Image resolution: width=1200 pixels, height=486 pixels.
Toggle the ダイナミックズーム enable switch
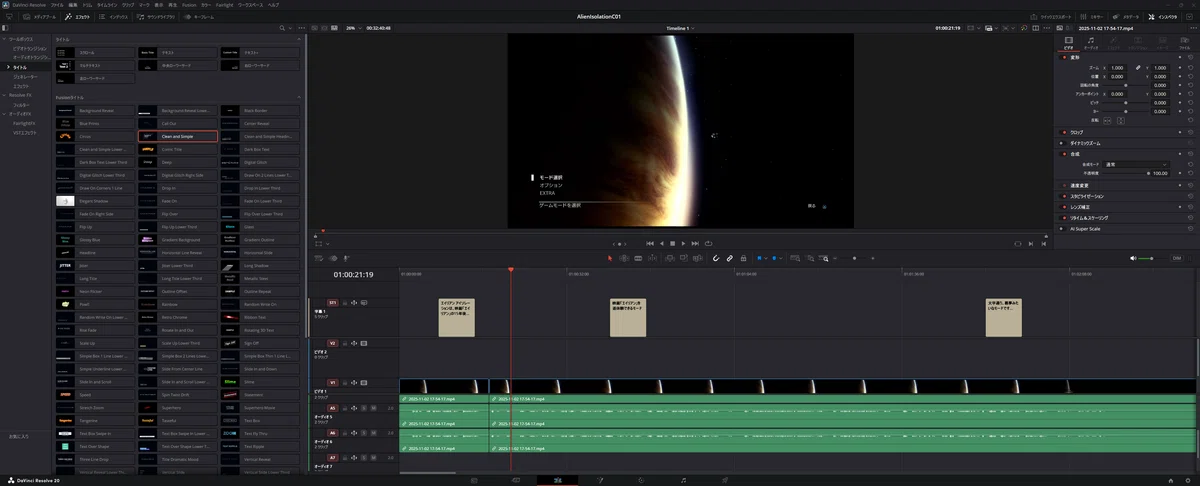(x=1063, y=143)
